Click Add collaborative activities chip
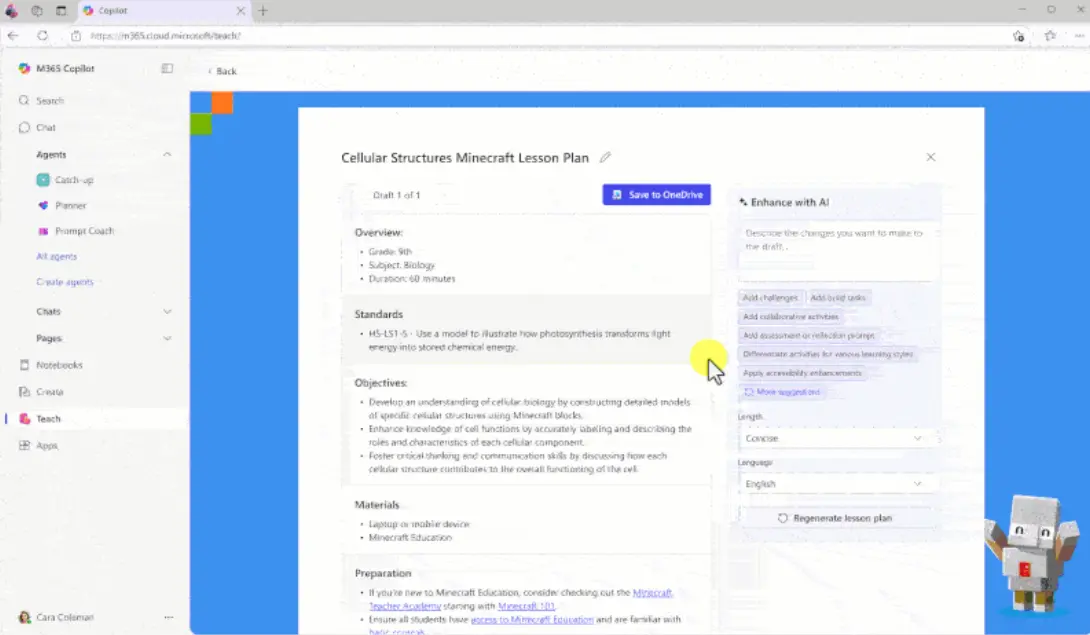 790,316
